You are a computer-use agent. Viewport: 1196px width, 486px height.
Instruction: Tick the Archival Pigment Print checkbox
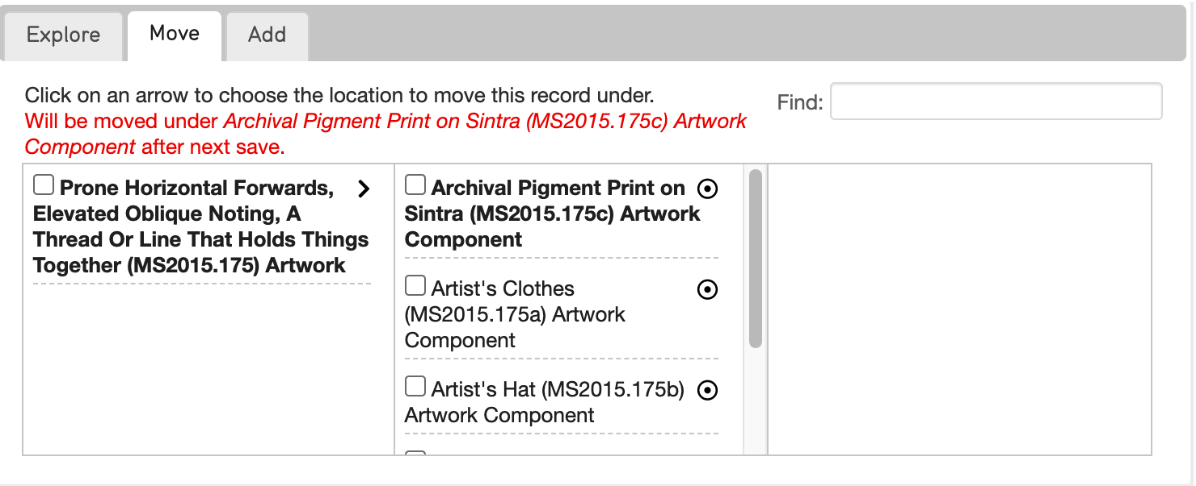[415, 185]
